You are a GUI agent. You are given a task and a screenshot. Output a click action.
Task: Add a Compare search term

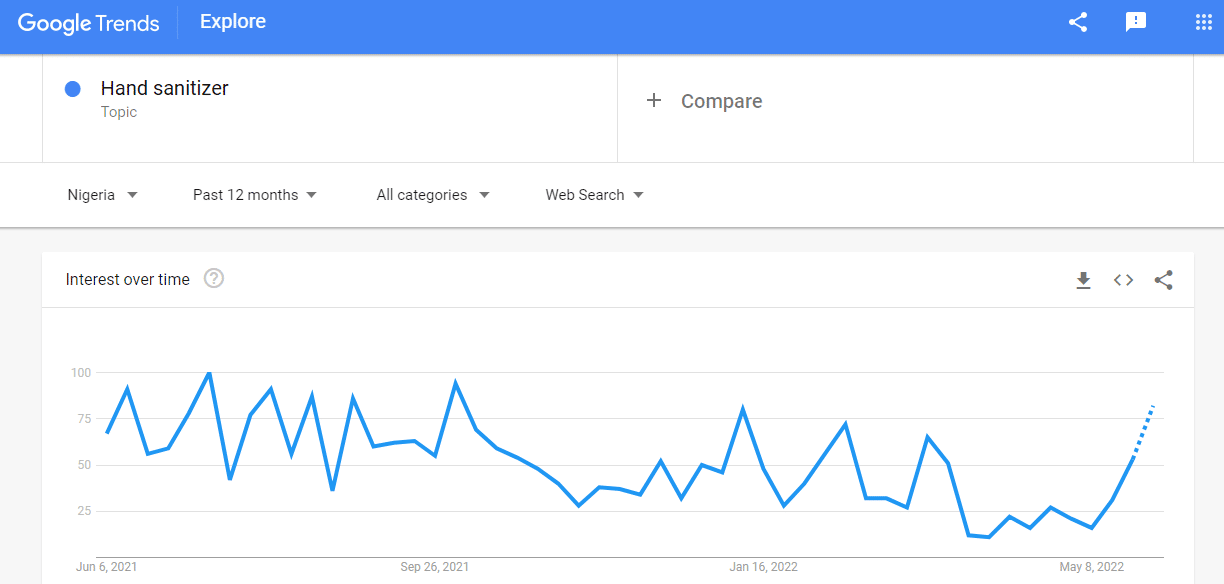pyautogui.click(x=721, y=101)
